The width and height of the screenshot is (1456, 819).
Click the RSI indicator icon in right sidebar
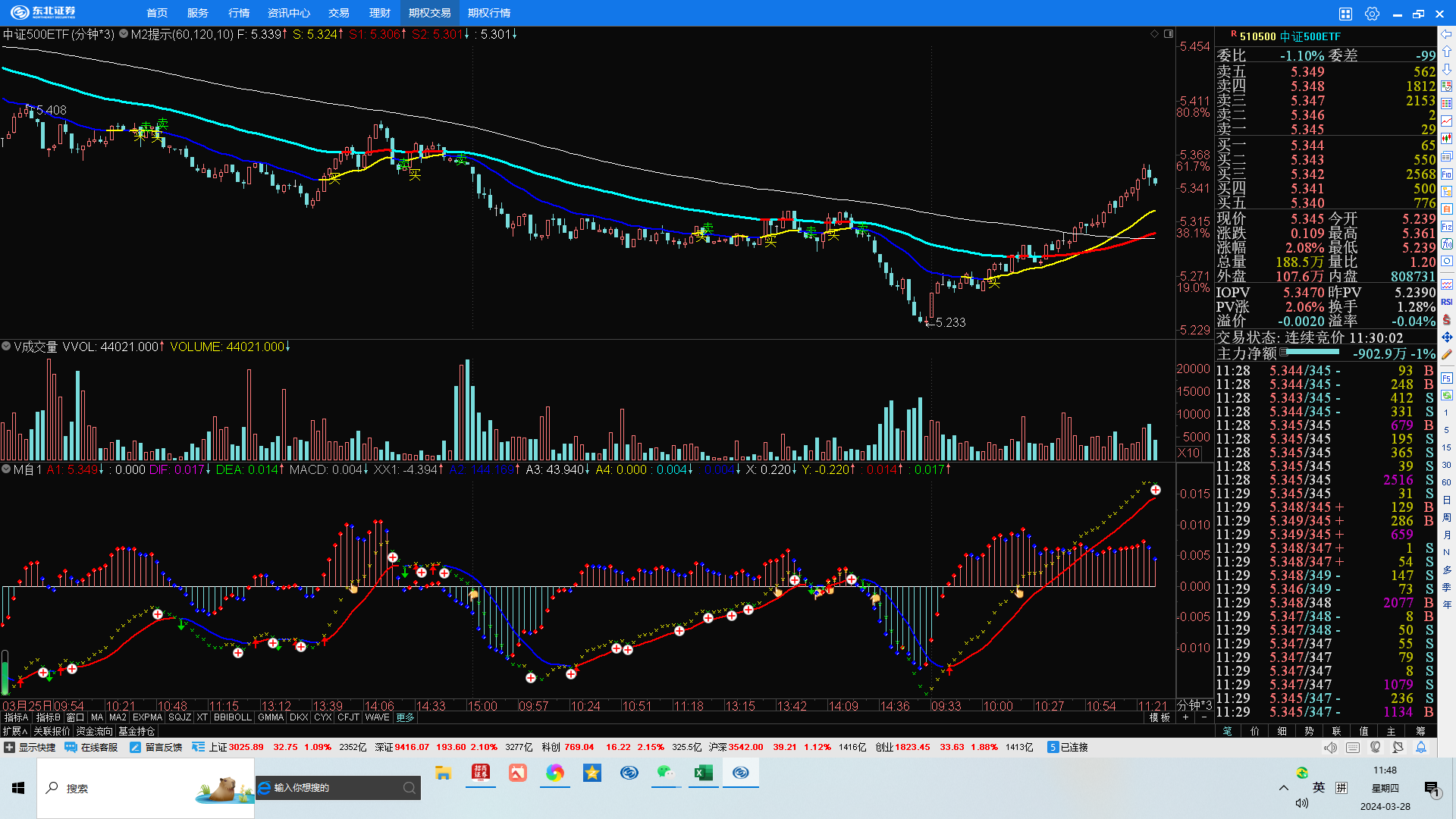[1447, 302]
